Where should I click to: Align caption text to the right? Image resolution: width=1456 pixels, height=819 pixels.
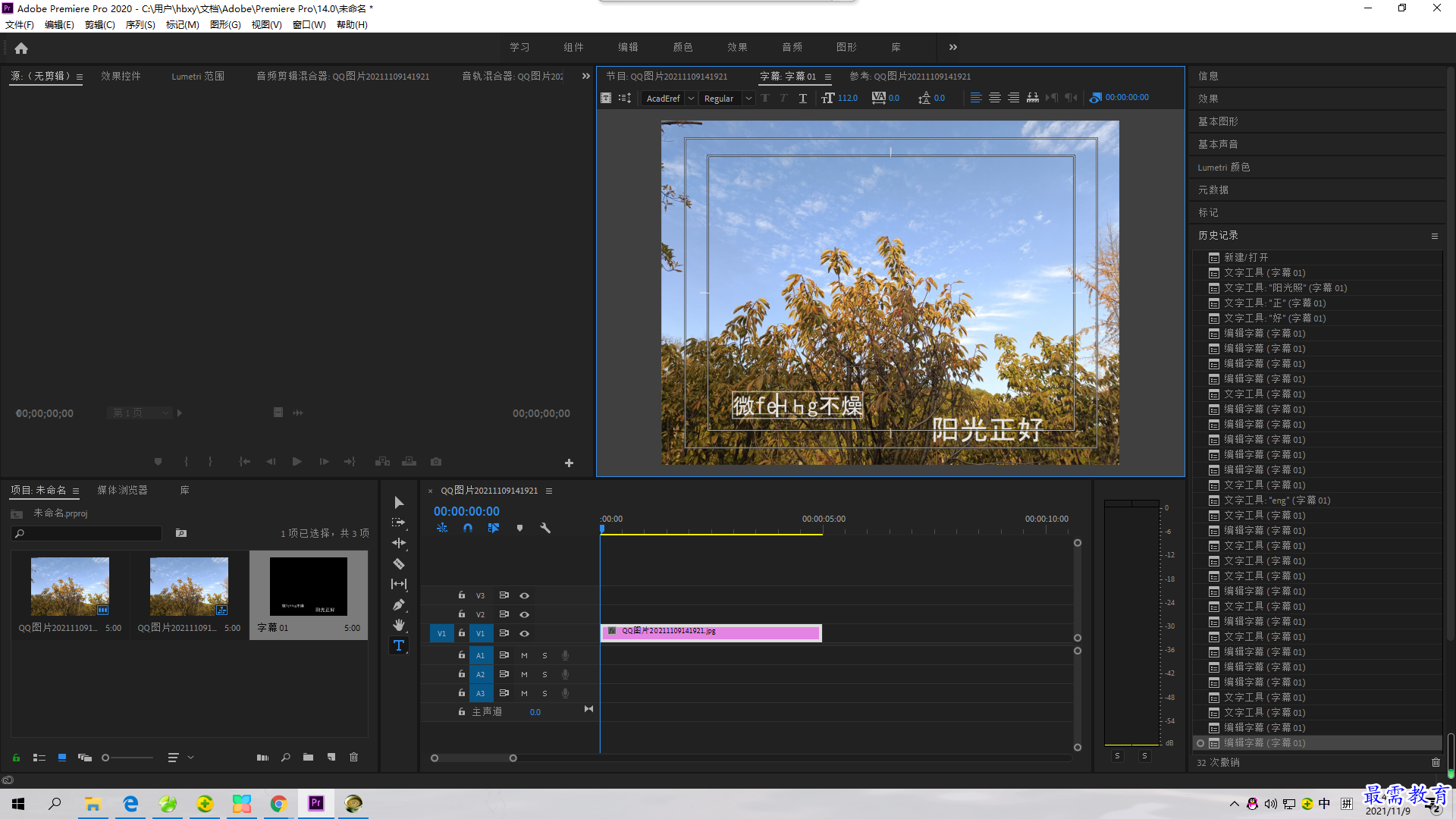click(x=1014, y=98)
